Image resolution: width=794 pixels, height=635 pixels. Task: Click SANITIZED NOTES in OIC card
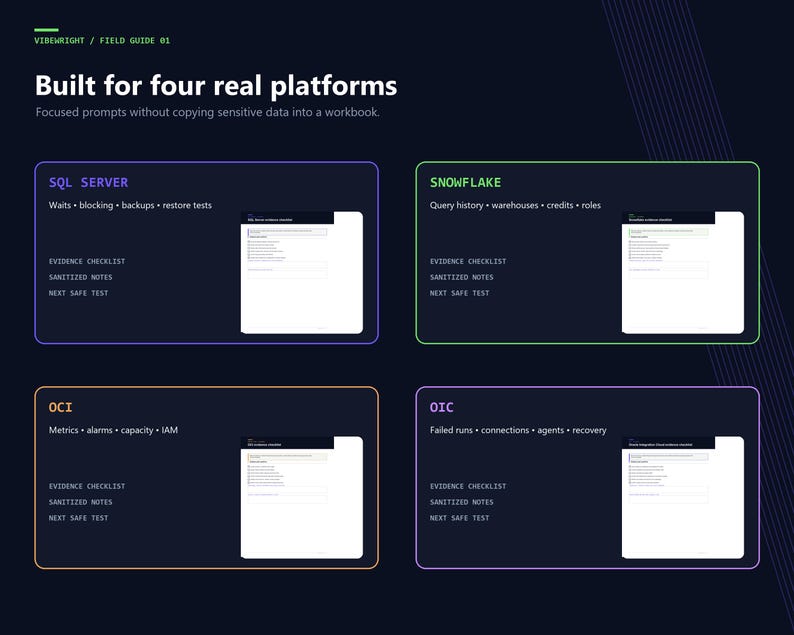tap(462, 502)
